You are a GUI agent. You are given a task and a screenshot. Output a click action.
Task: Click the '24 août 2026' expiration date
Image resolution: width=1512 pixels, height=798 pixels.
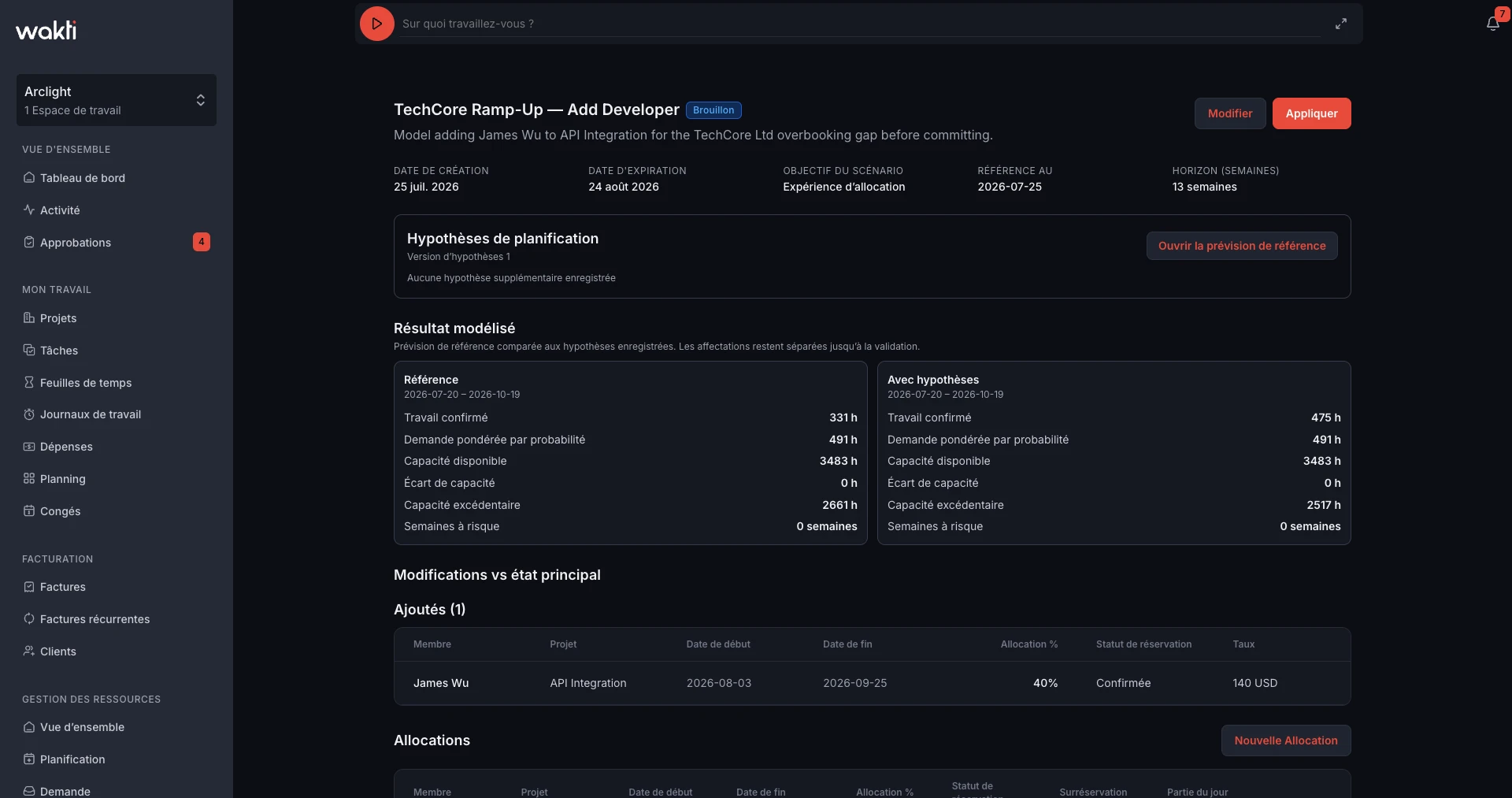[624, 187]
